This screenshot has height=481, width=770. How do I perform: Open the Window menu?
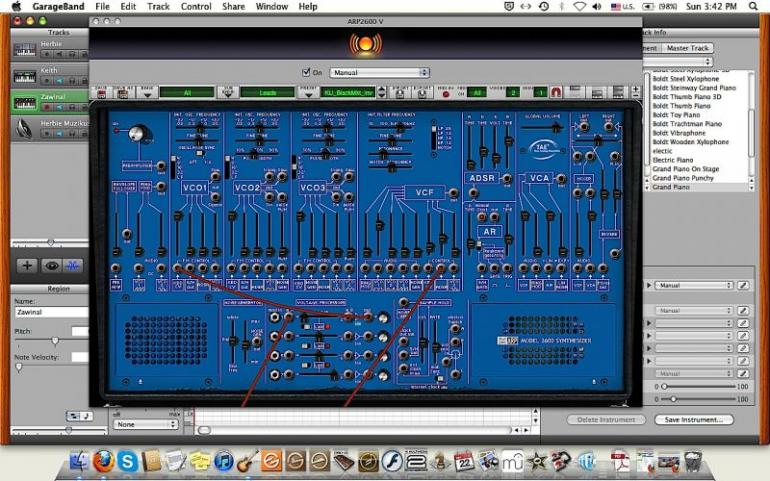[272, 6]
